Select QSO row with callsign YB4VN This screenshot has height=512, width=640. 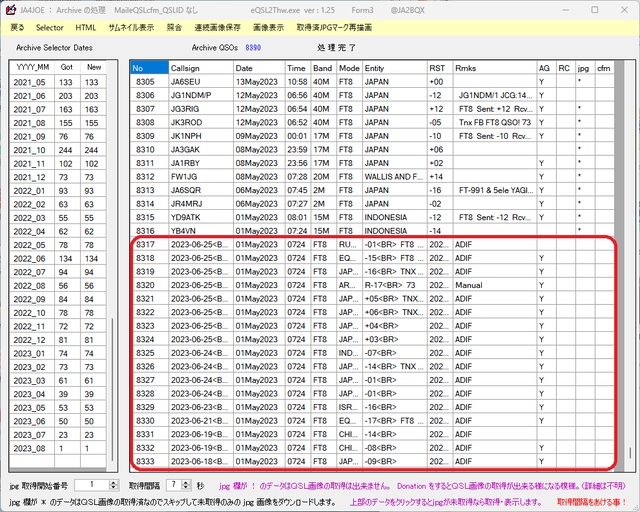[372, 231]
